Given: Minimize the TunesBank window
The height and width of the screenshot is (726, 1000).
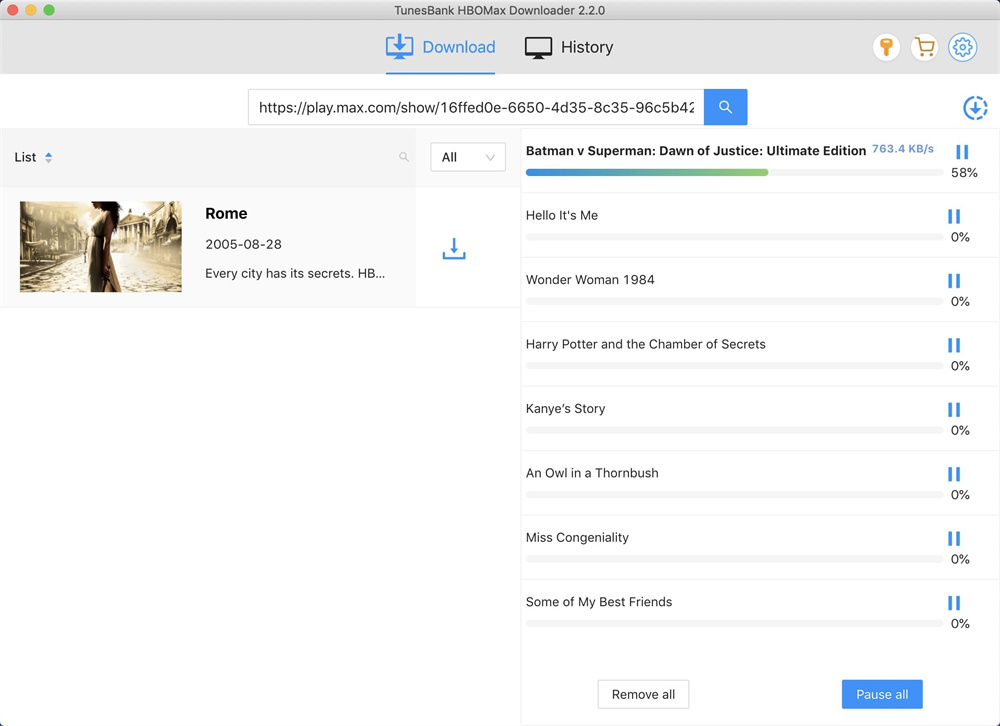Looking at the screenshot, I should coord(31,10).
